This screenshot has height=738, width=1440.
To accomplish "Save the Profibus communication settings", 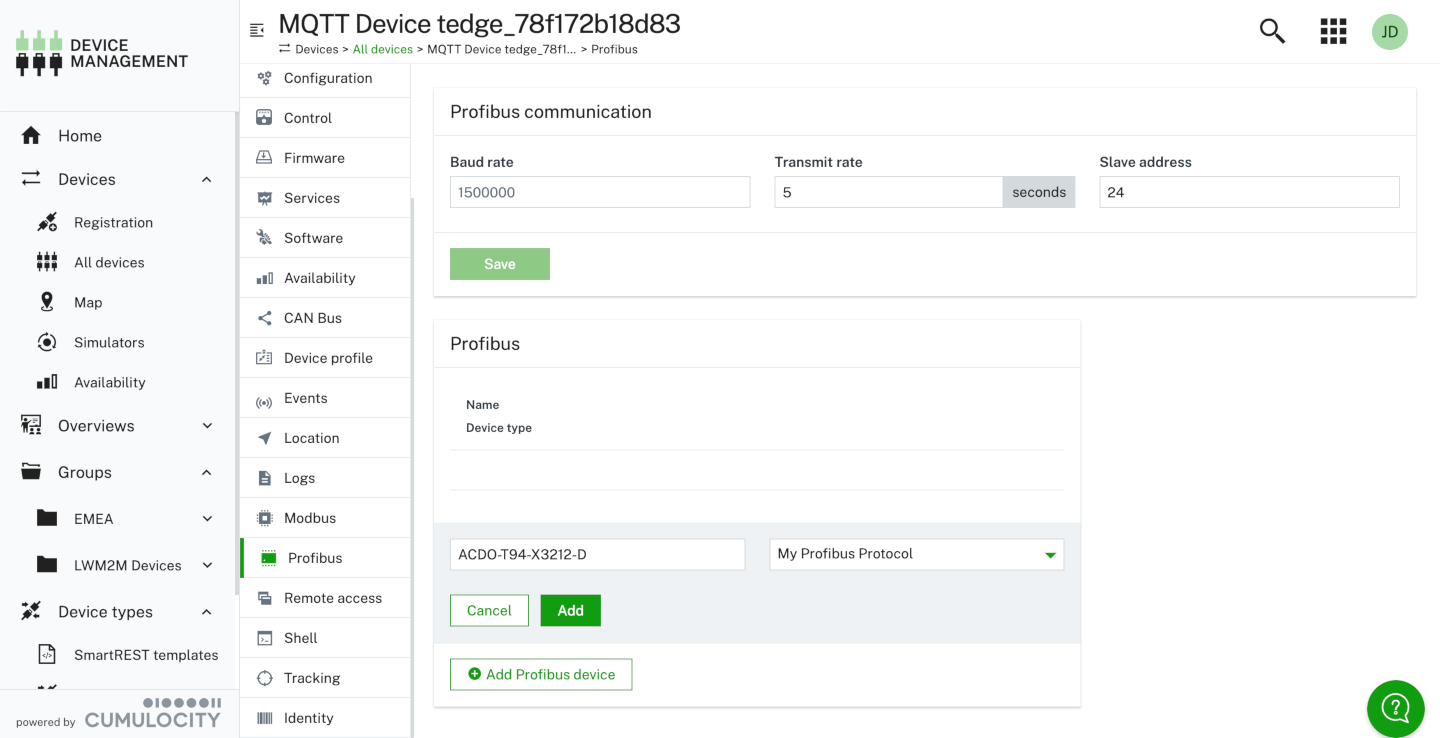I will click(x=499, y=263).
